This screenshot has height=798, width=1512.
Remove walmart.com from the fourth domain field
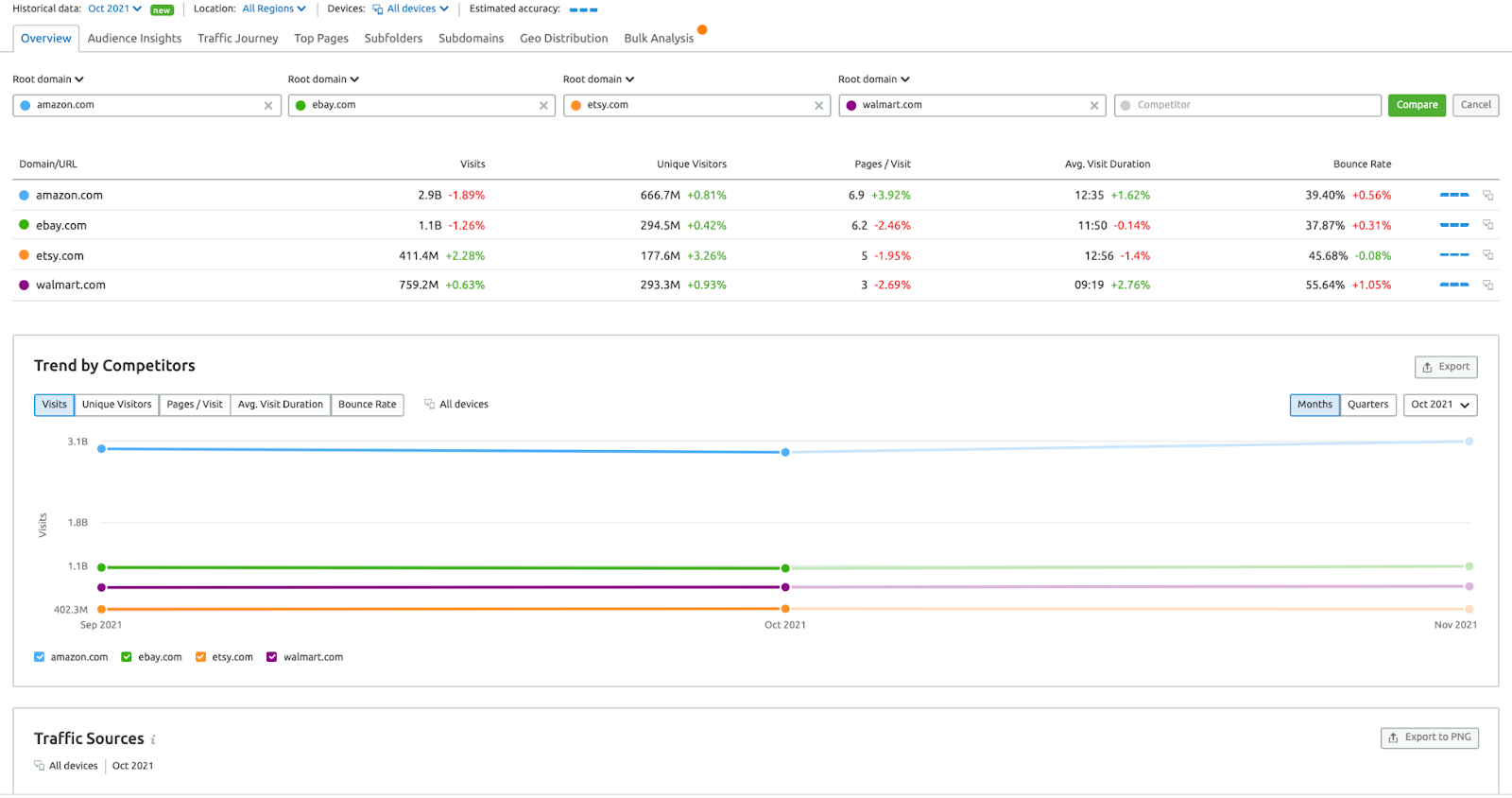coord(1094,106)
